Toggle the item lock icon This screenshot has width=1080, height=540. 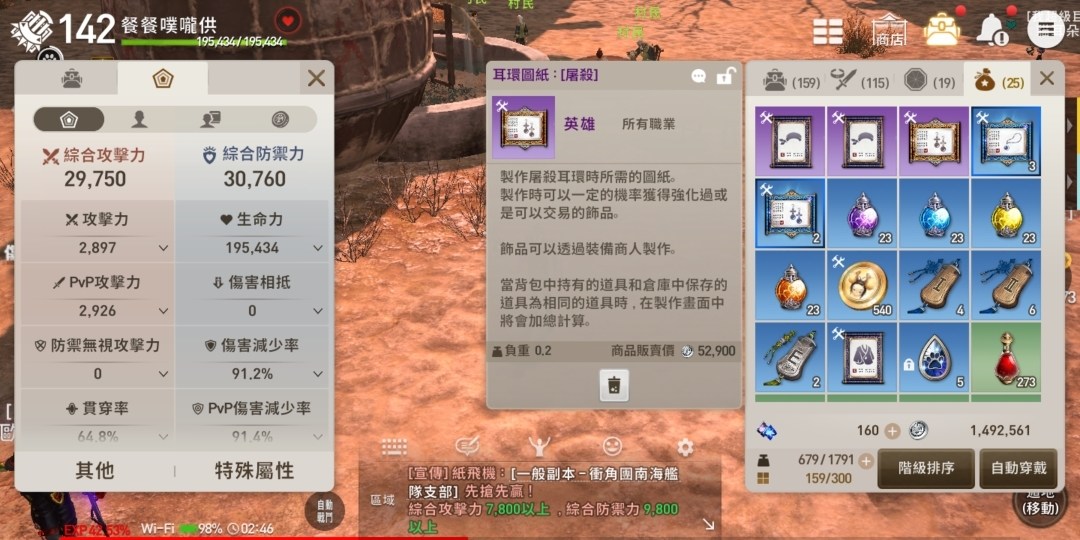click(x=724, y=76)
